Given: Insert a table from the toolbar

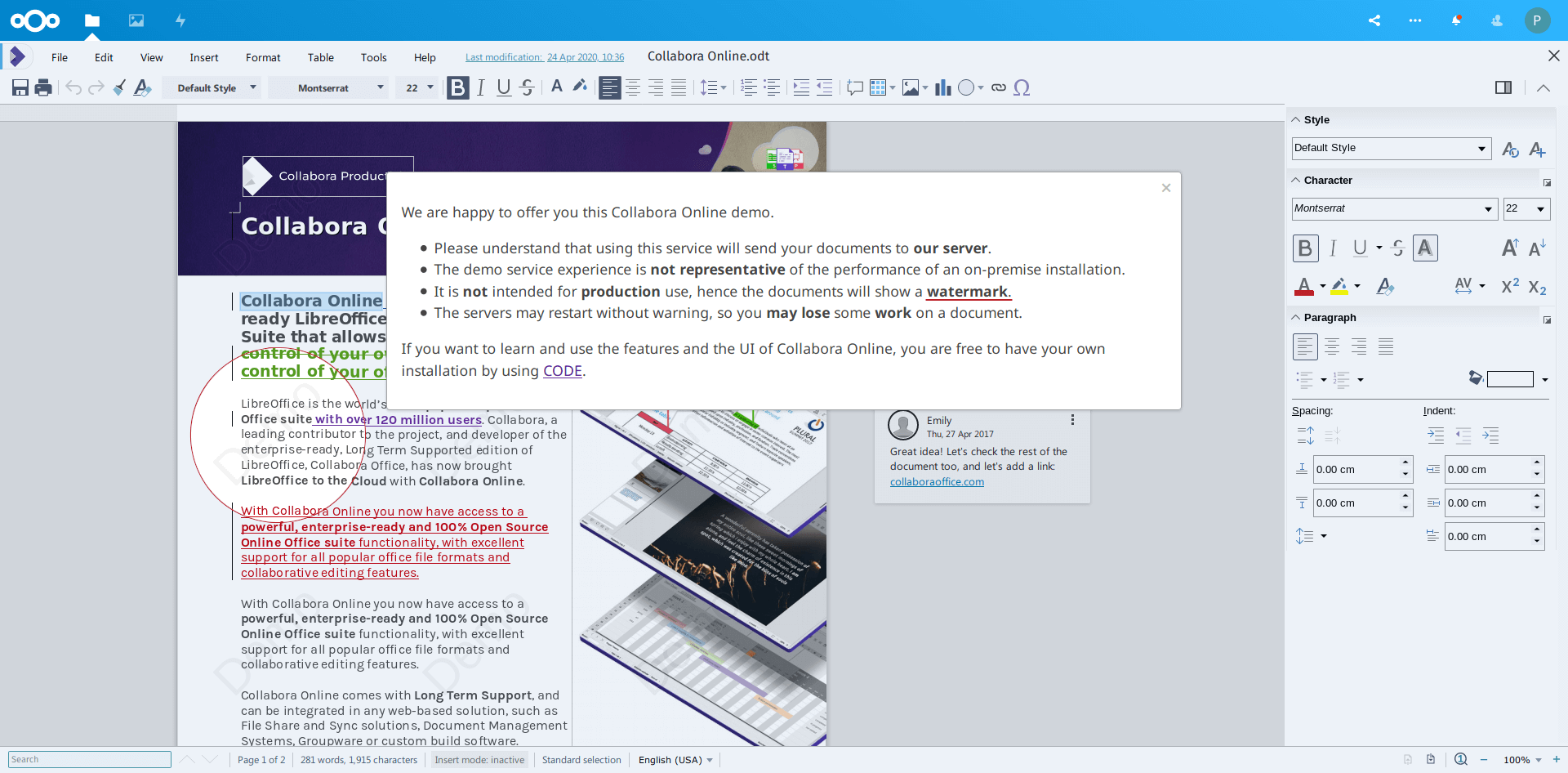Looking at the screenshot, I should click(879, 87).
